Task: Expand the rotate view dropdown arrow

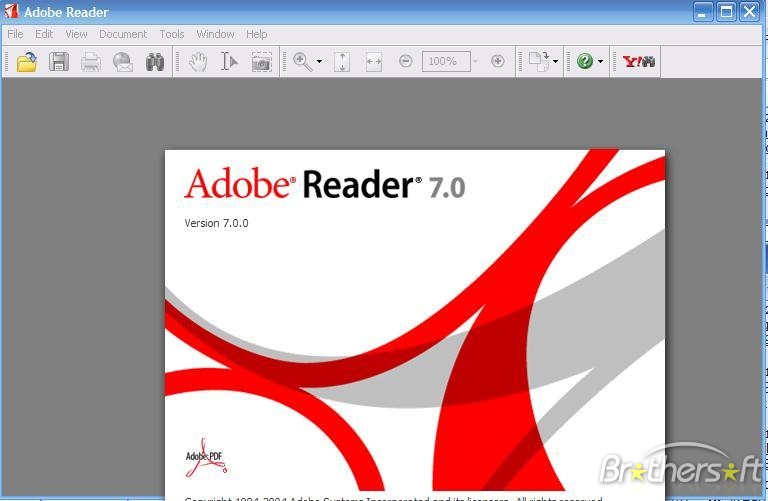Action: tap(555, 62)
